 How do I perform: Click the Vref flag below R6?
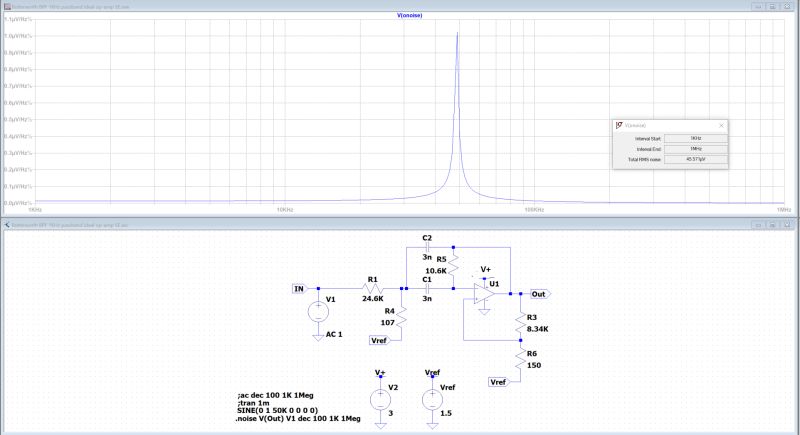coord(498,381)
